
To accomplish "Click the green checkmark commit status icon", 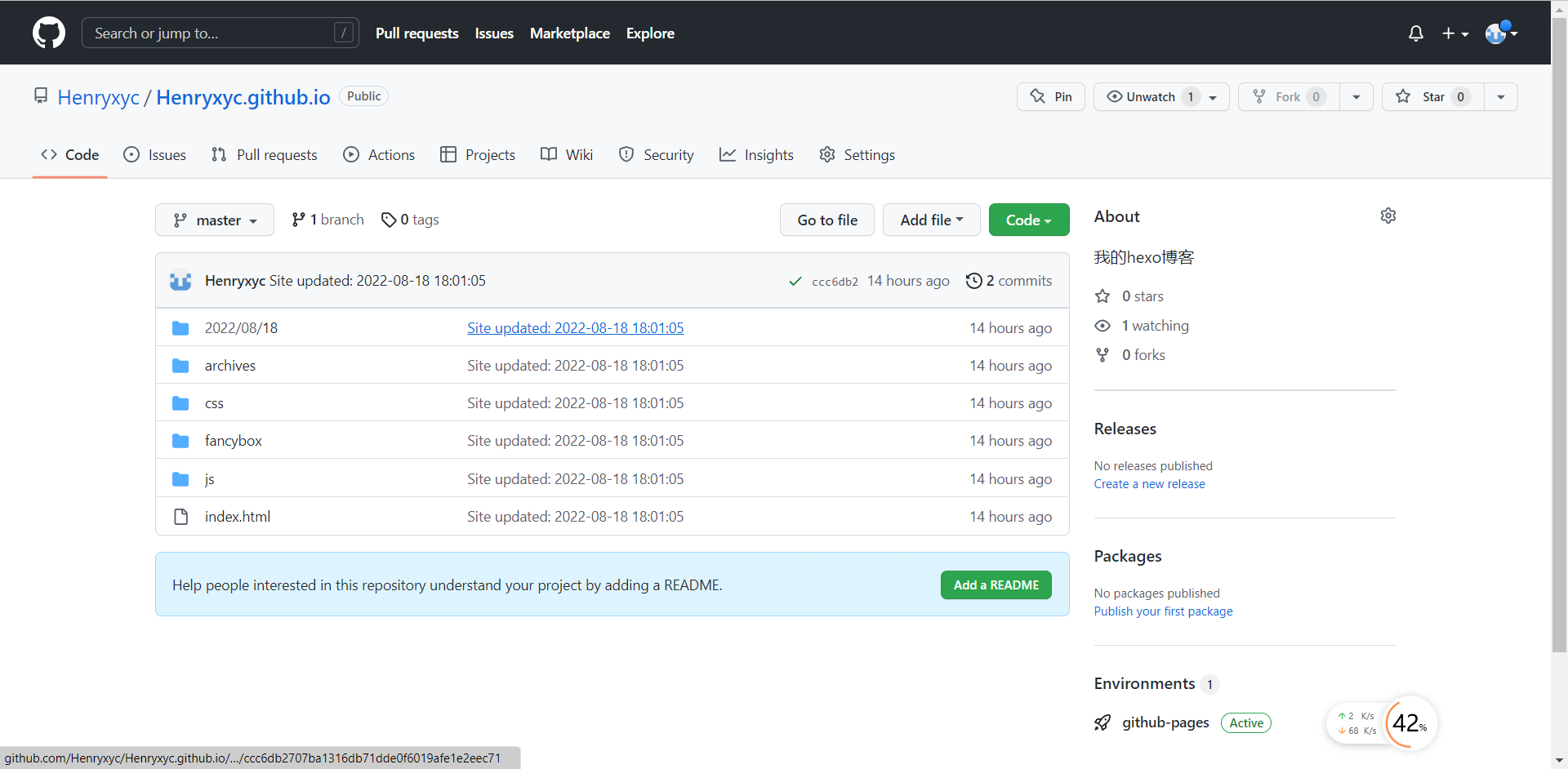I will (795, 282).
